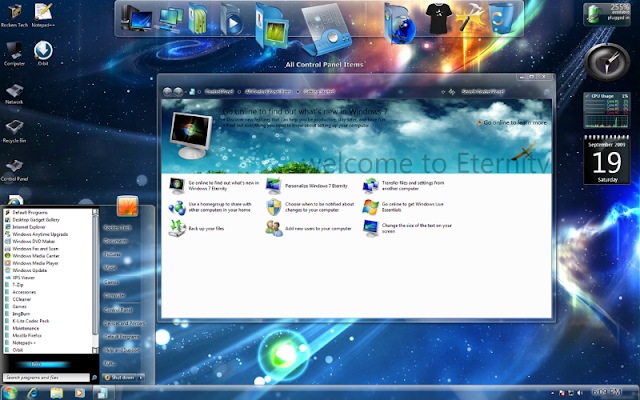Open Devices and Printers in start menu

124,323
